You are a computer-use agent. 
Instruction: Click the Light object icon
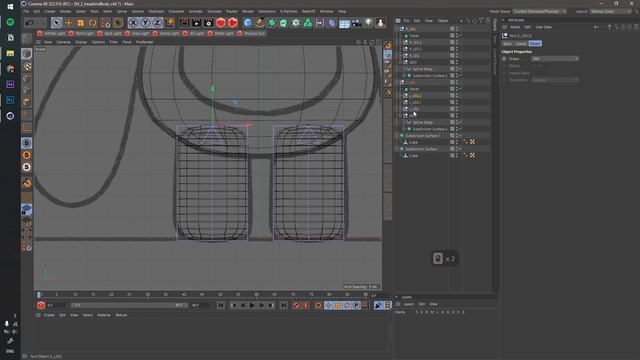coord(368,23)
